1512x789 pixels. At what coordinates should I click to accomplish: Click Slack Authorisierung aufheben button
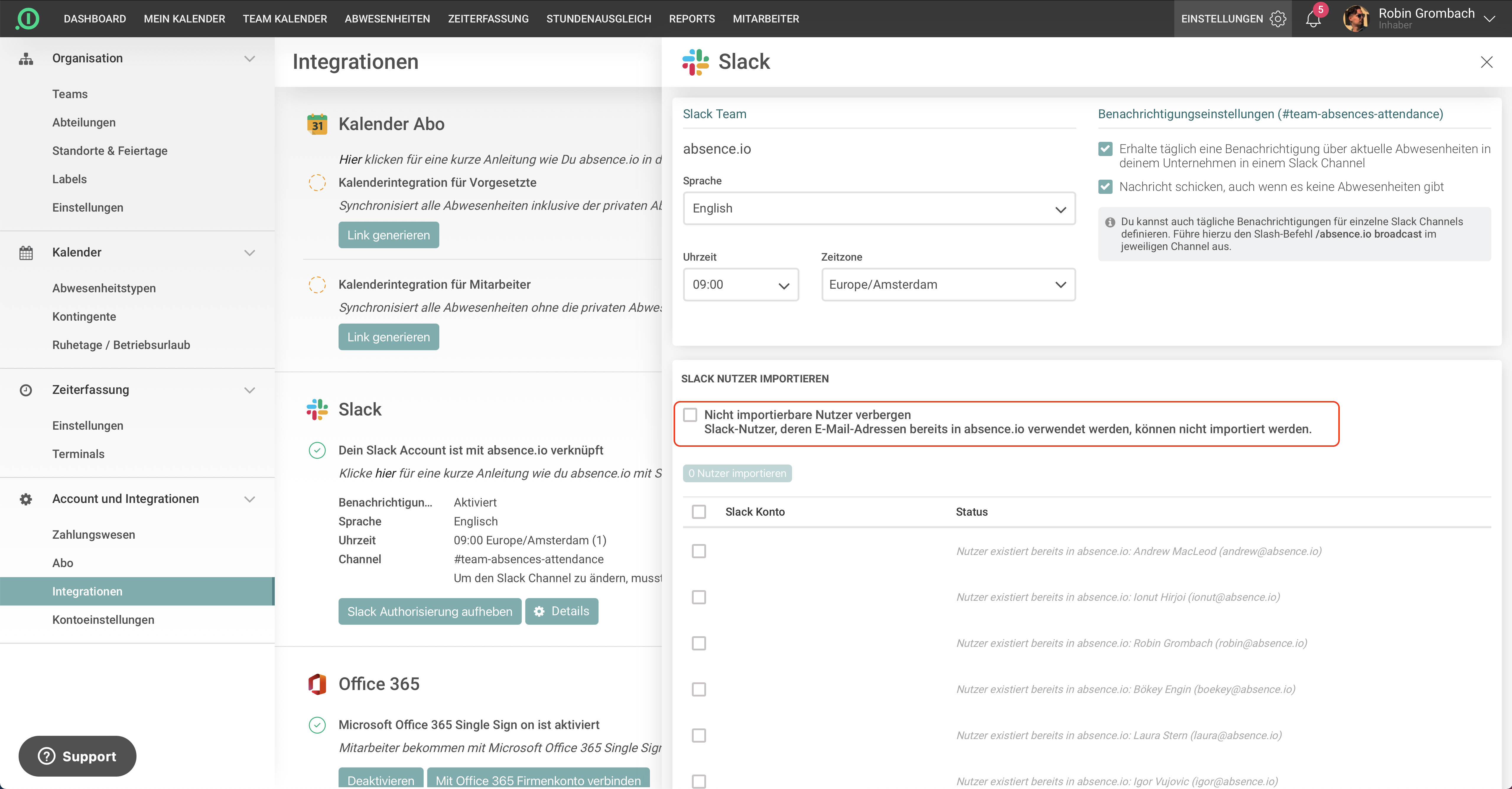tap(430, 611)
